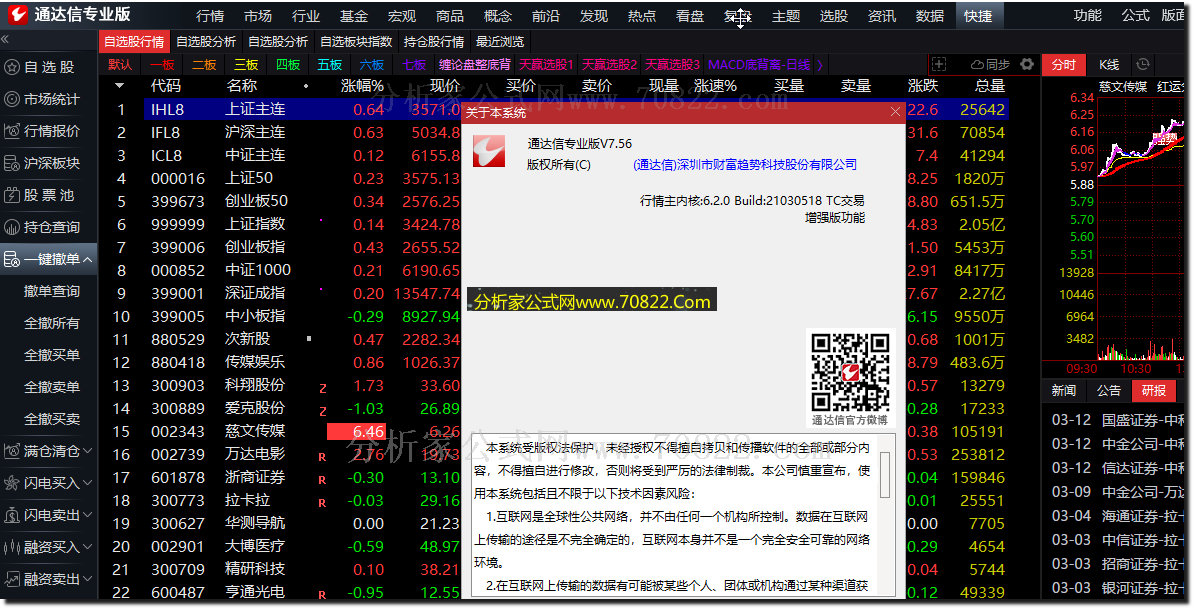Click the 同步 cloud sync icon
The width and height of the screenshot is (1194, 608).
click(990, 65)
